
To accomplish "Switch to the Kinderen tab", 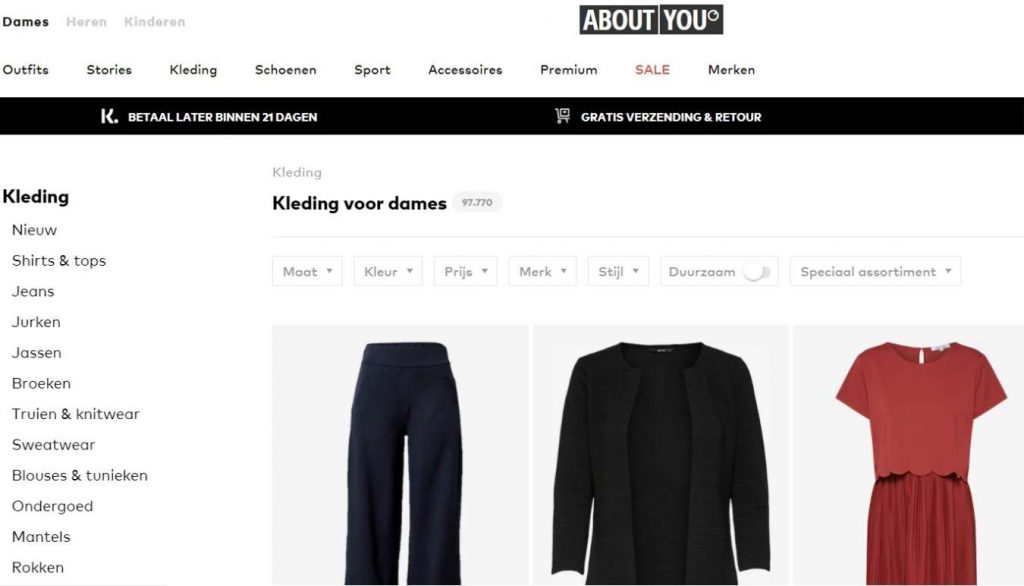I will point(155,22).
